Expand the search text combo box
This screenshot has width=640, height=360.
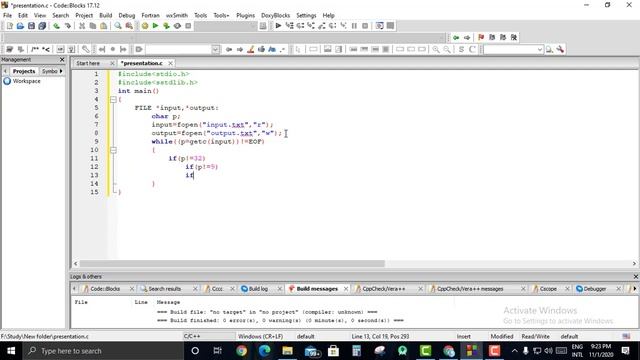[x=540, y=49]
